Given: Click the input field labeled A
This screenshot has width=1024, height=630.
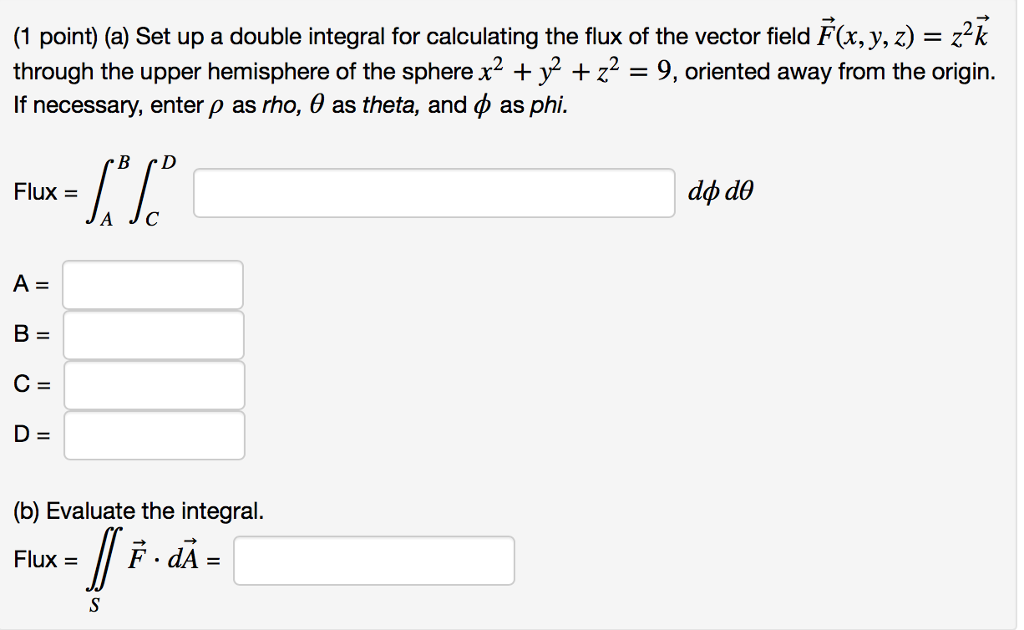Looking at the screenshot, I should (152, 284).
